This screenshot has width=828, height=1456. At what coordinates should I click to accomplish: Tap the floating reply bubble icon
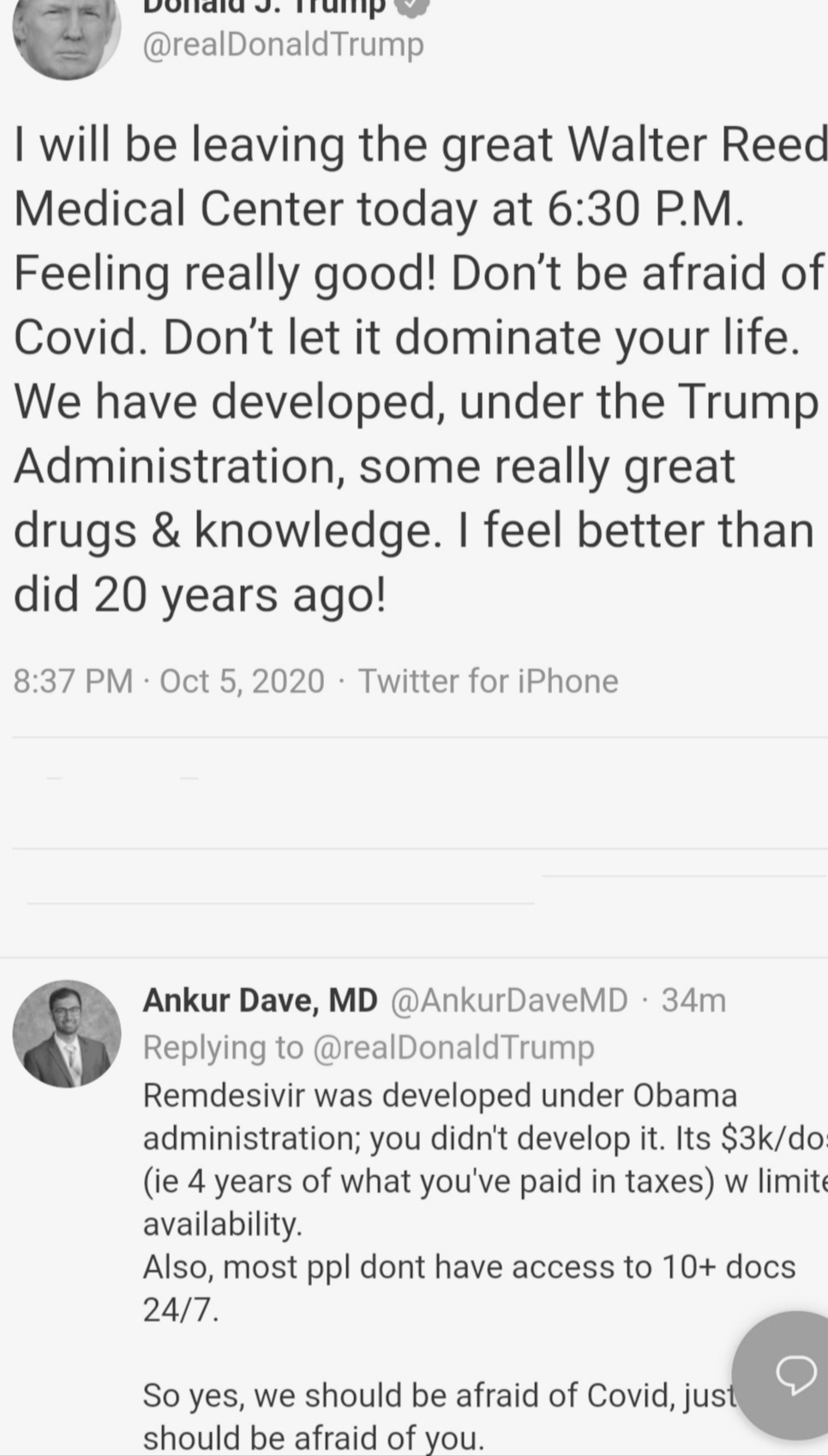[795, 1375]
